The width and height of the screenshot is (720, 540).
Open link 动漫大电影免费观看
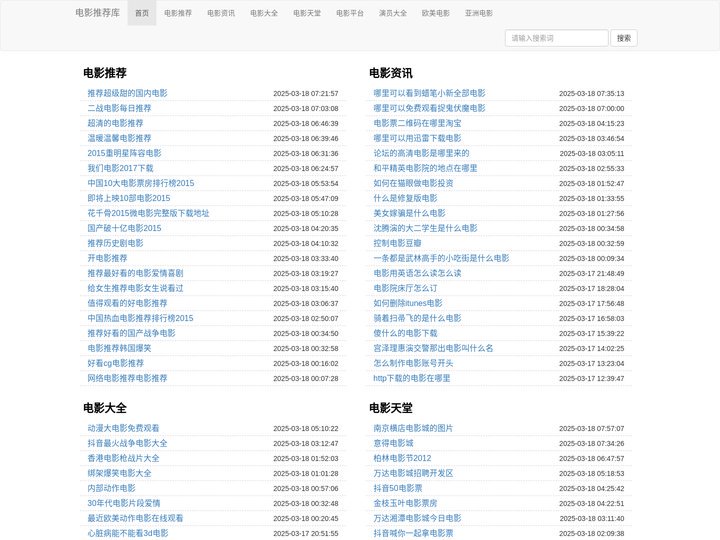coord(124,428)
